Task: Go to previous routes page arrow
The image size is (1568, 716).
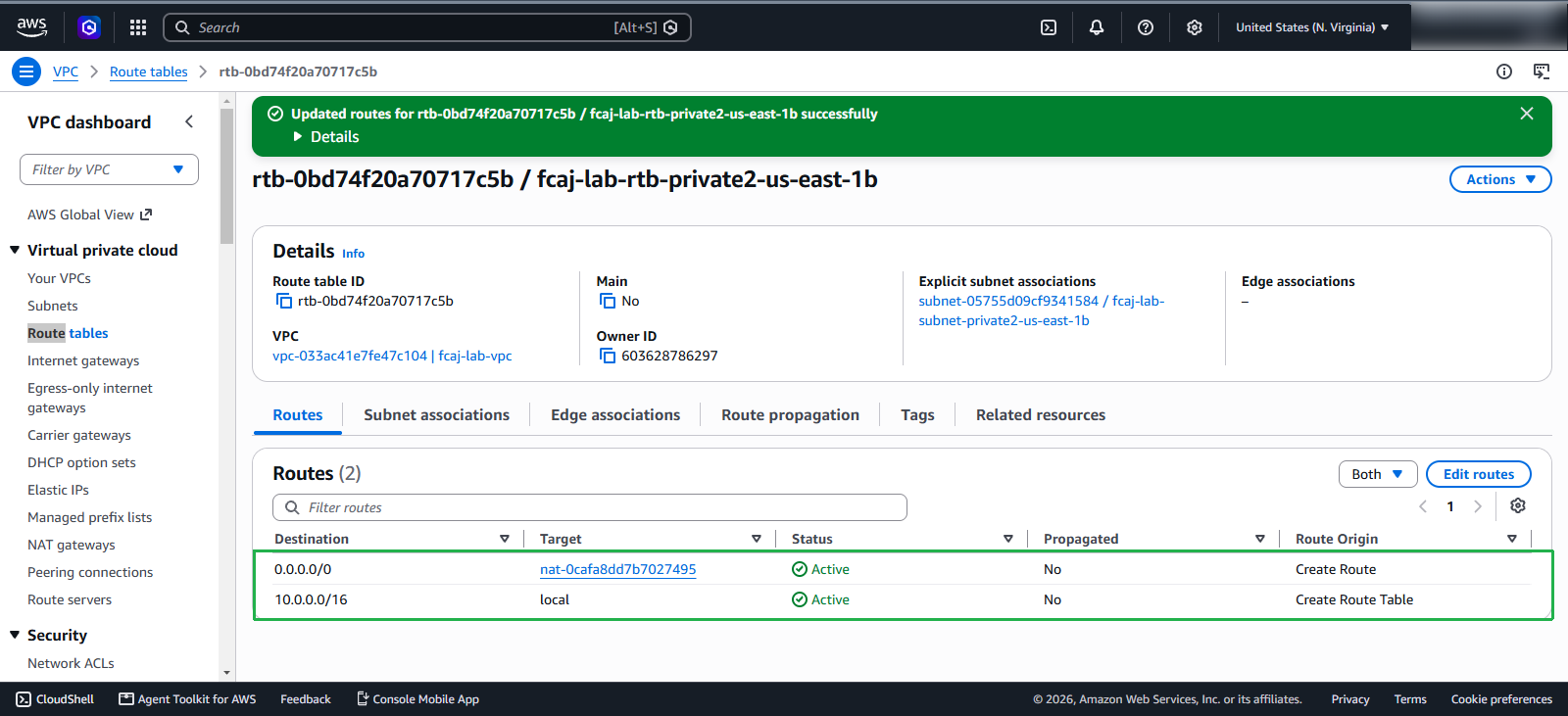Action: tap(1423, 506)
